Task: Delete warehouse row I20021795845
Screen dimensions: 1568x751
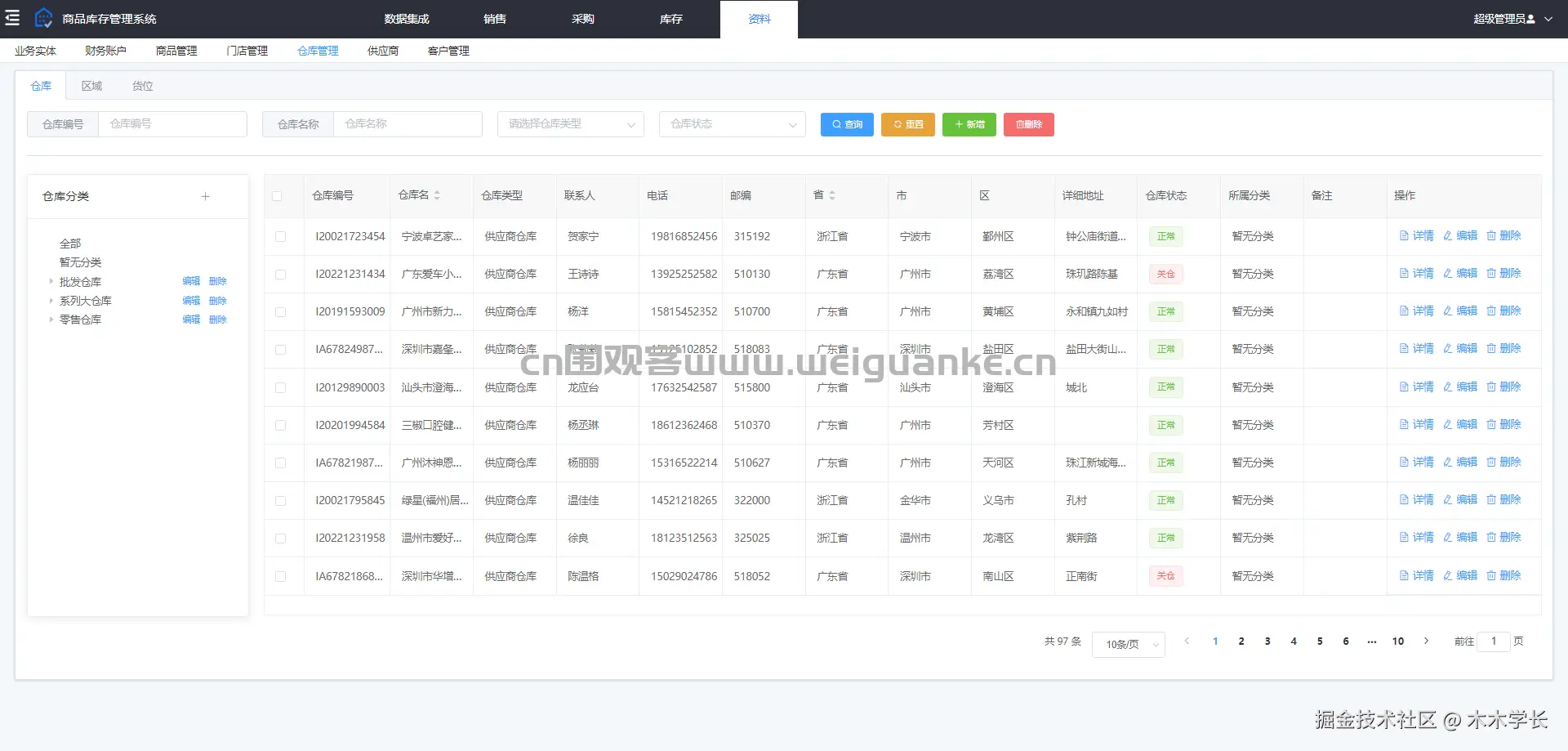Action: point(1503,500)
